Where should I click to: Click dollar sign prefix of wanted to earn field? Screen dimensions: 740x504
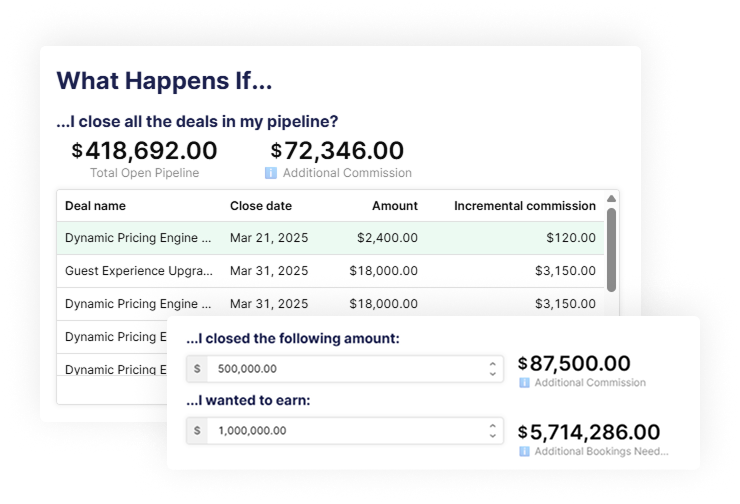coord(197,431)
